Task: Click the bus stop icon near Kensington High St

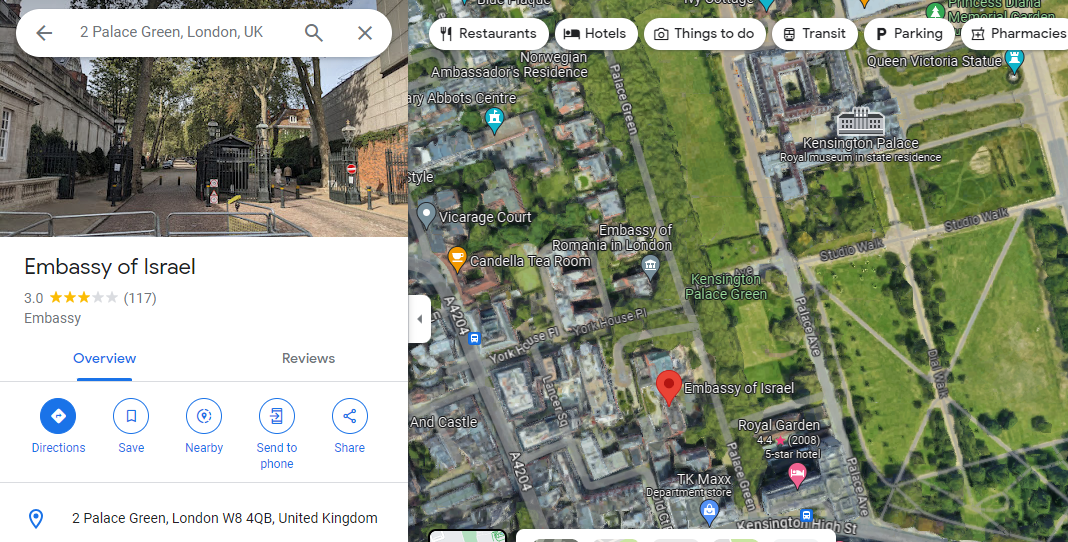Action: click(x=806, y=515)
